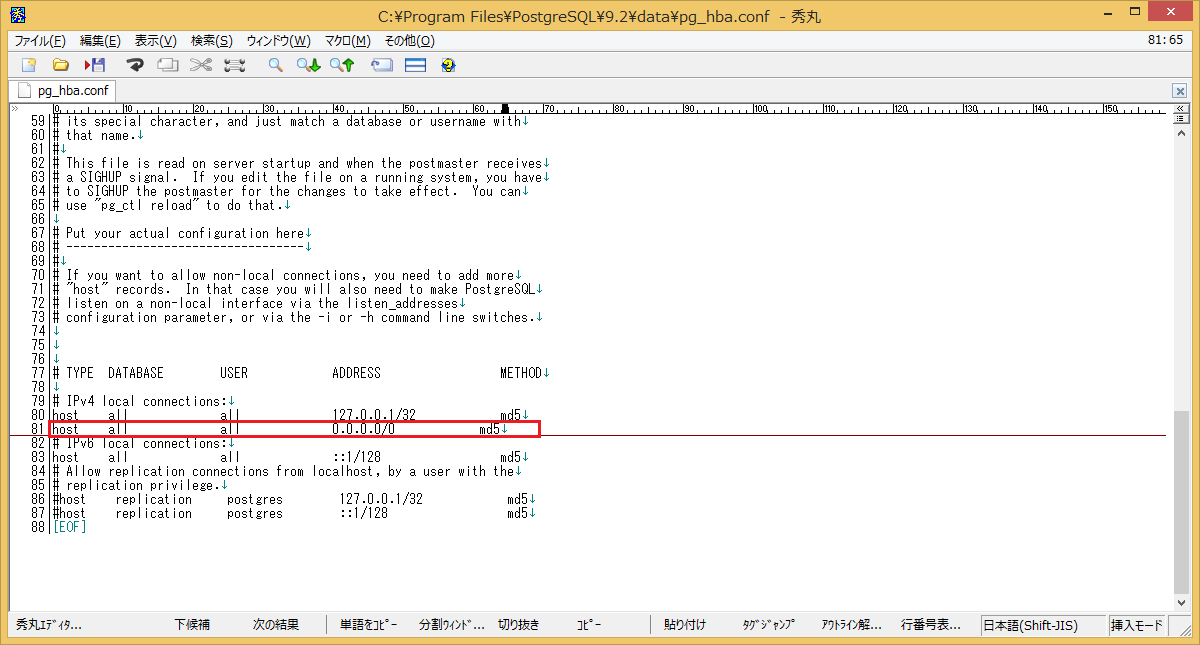Click the ::1/128 address on line 83
The image size is (1200, 645).
click(357, 457)
